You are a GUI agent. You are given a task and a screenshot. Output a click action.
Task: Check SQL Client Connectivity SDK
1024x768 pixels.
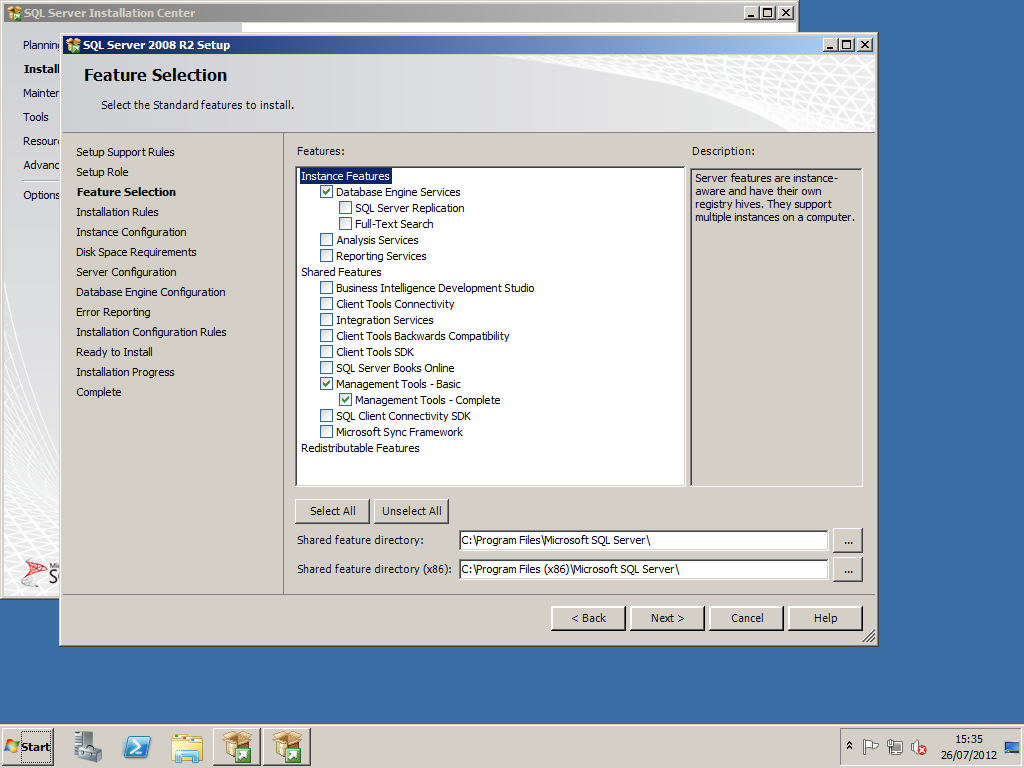327,416
